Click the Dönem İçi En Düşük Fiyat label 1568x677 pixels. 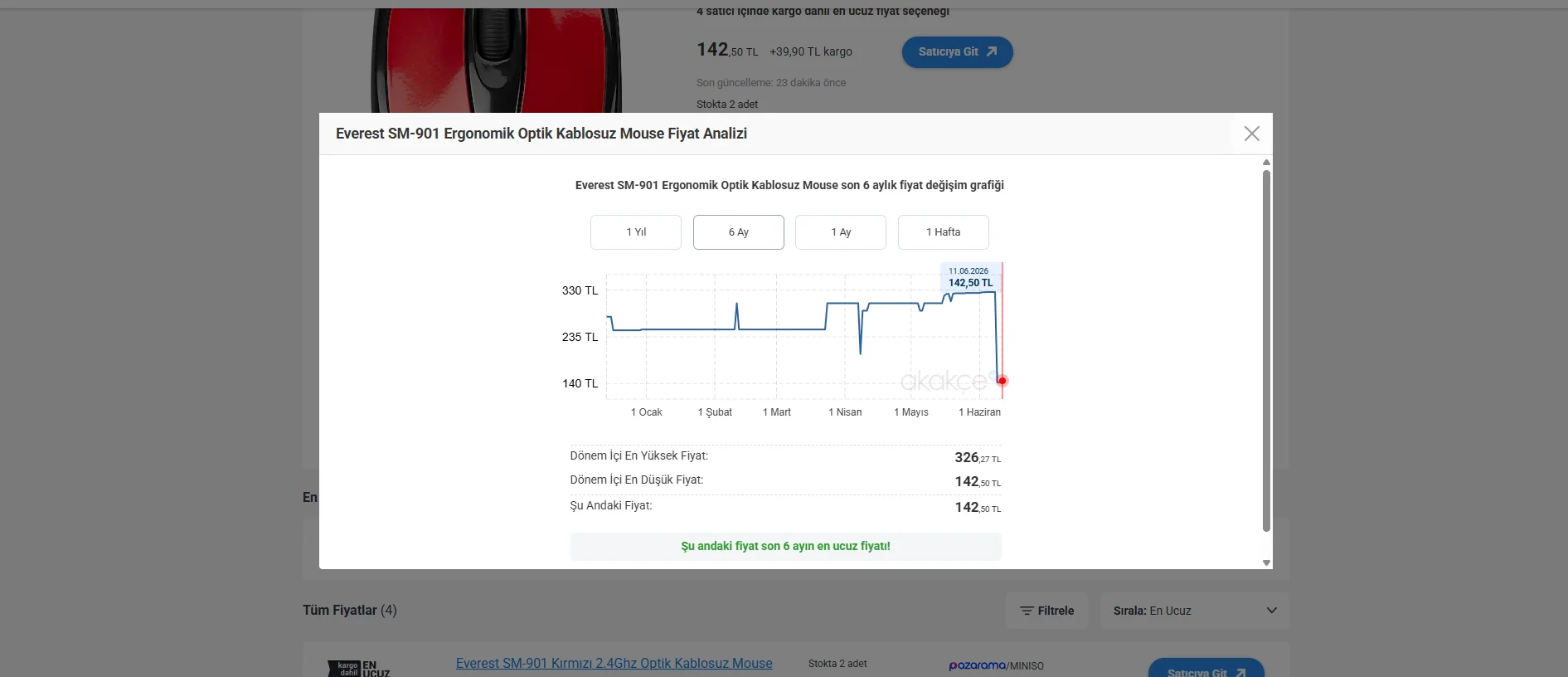tap(637, 480)
